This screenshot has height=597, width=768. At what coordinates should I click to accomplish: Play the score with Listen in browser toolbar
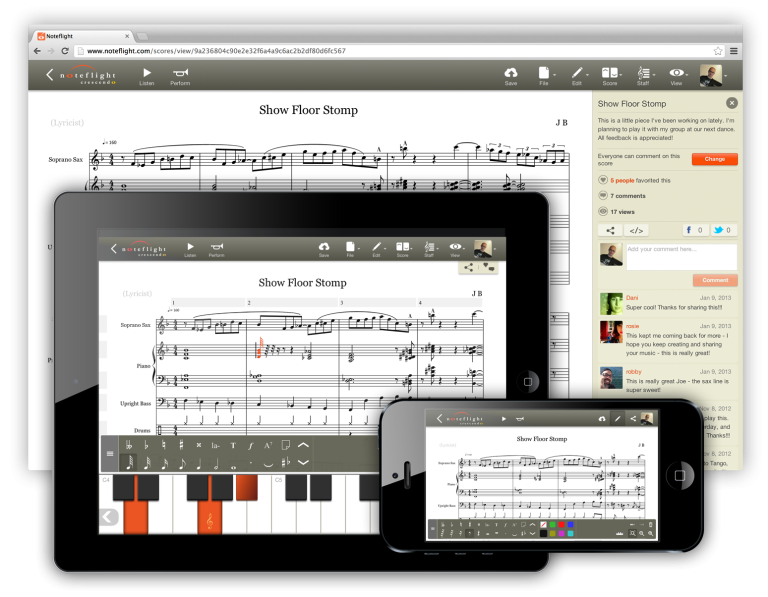[x=146, y=76]
